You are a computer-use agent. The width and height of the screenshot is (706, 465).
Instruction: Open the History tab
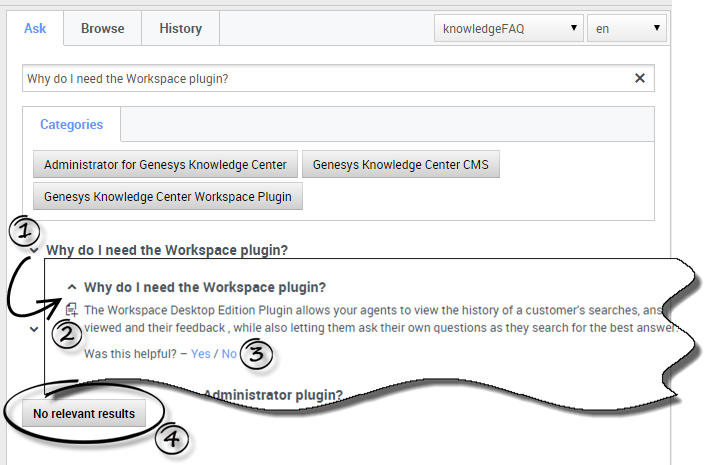180,28
